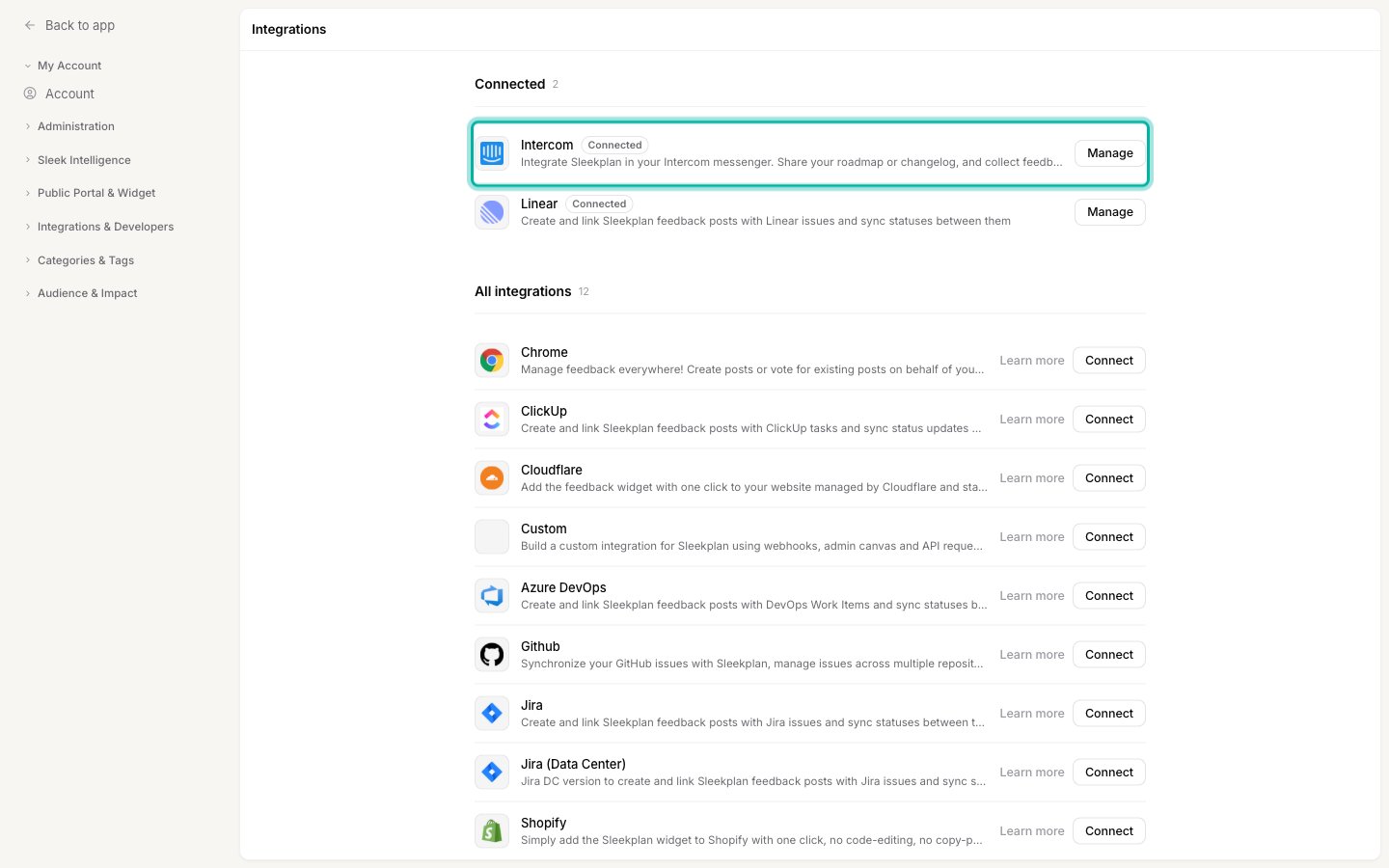This screenshot has width=1389, height=868.
Task: Connect the Chrome integration
Action: click(x=1109, y=361)
